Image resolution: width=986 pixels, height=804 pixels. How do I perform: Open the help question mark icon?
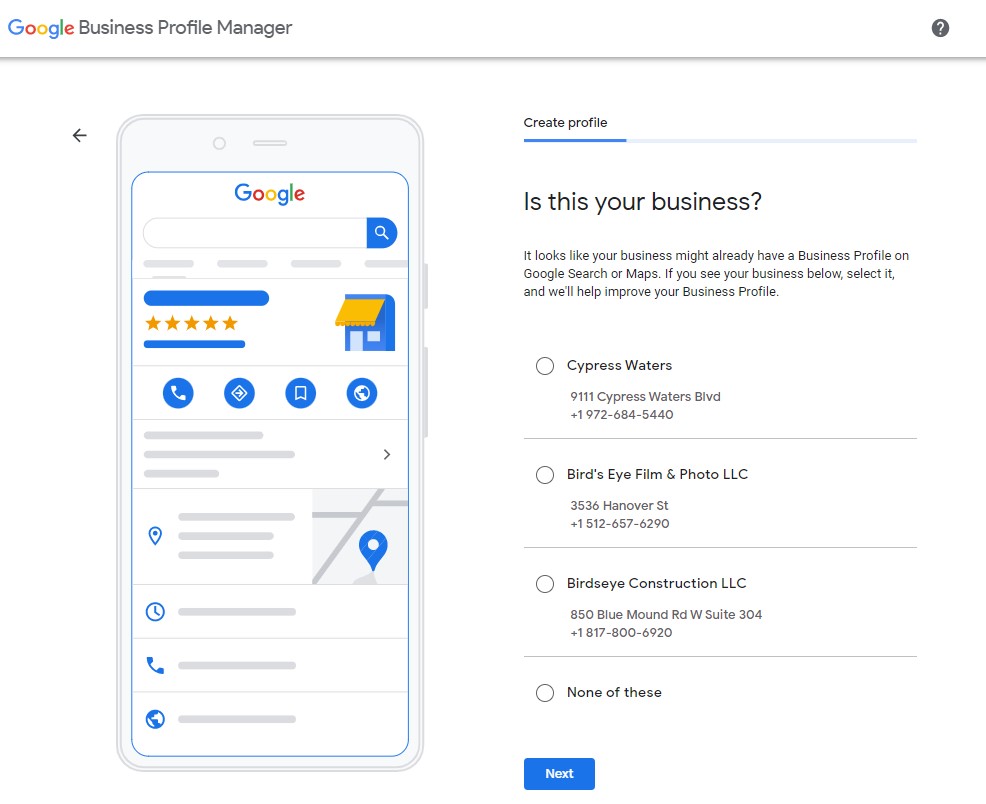click(940, 28)
